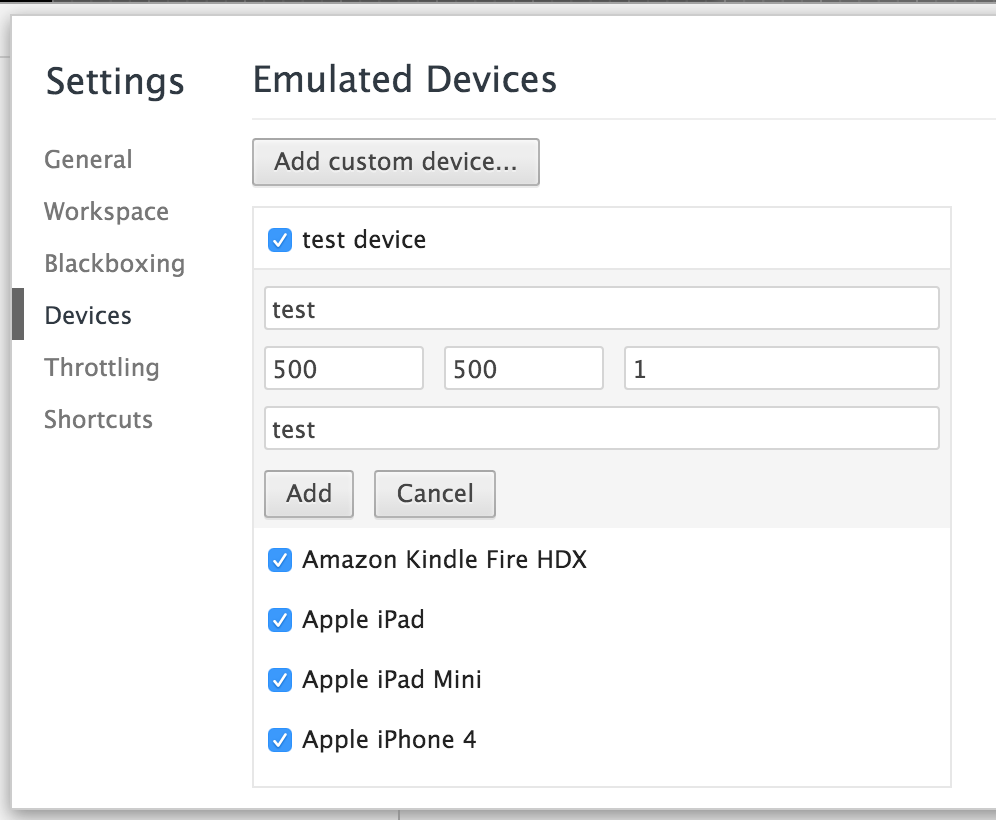
Task: Click the Amazon Kindle Fire HDX label text
Action: (x=444, y=560)
